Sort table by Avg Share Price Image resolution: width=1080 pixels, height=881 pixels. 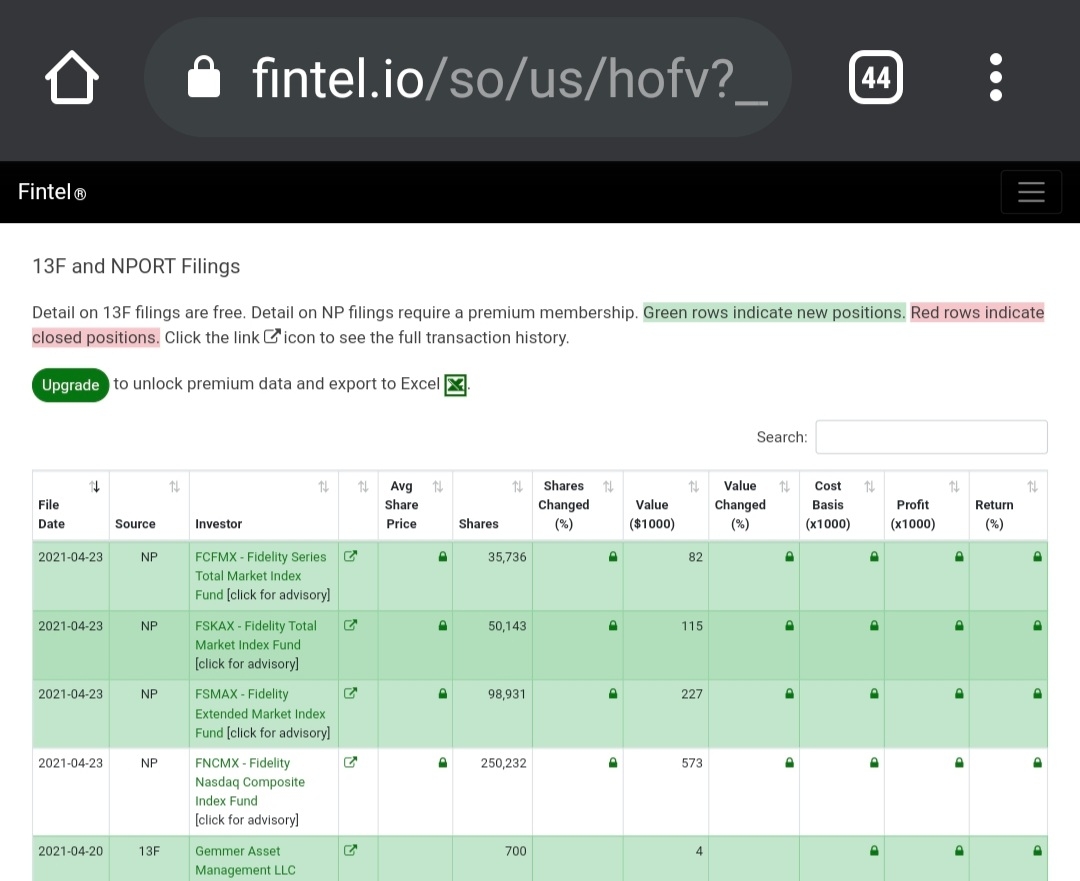click(x=415, y=505)
